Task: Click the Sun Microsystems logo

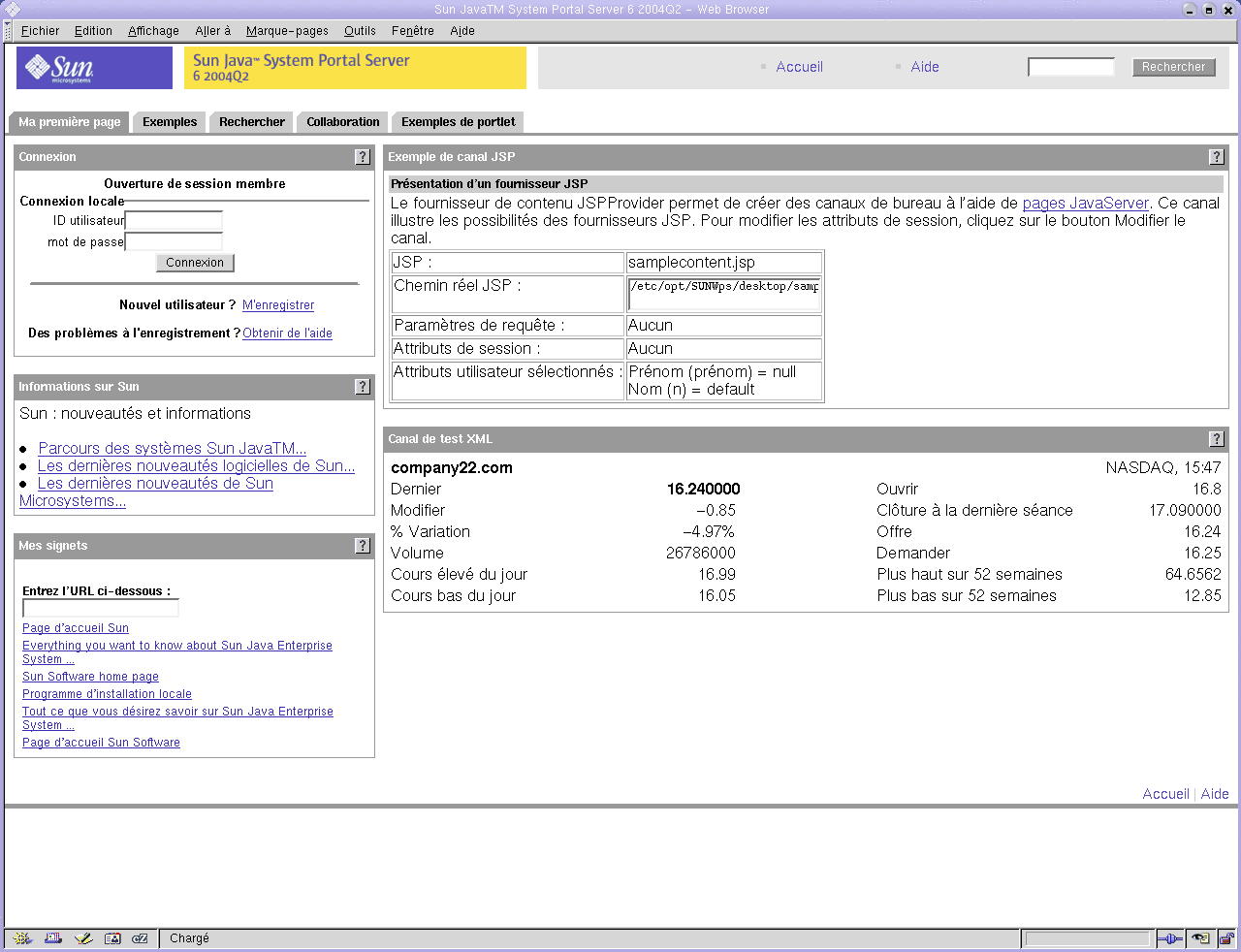Action: pyautogui.click(x=94, y=68)
